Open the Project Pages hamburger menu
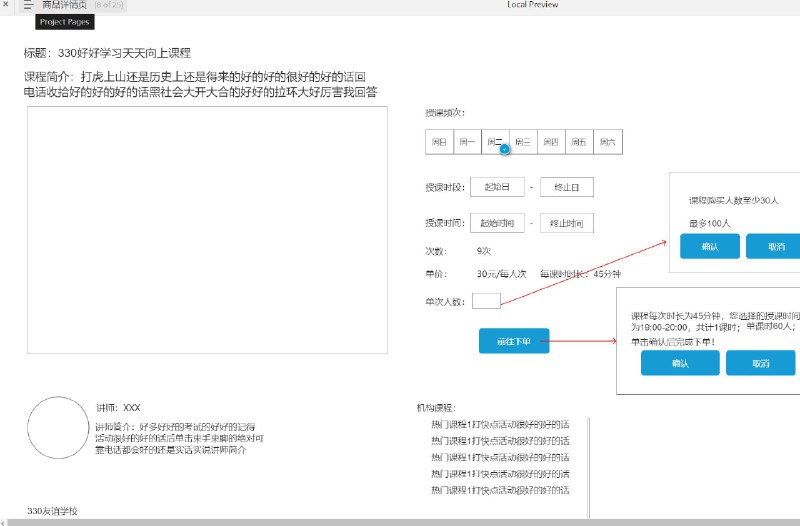800x526 pixels. point(28,5)
